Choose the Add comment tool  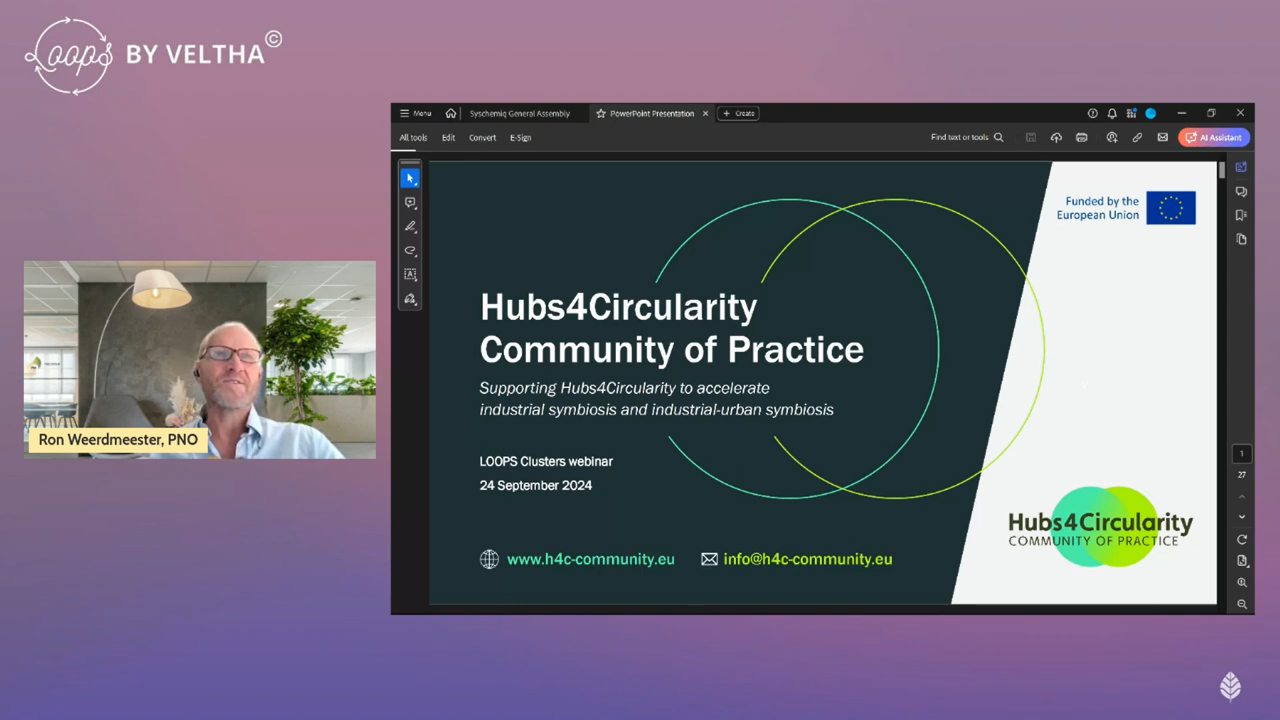click(x=410, y=202)
